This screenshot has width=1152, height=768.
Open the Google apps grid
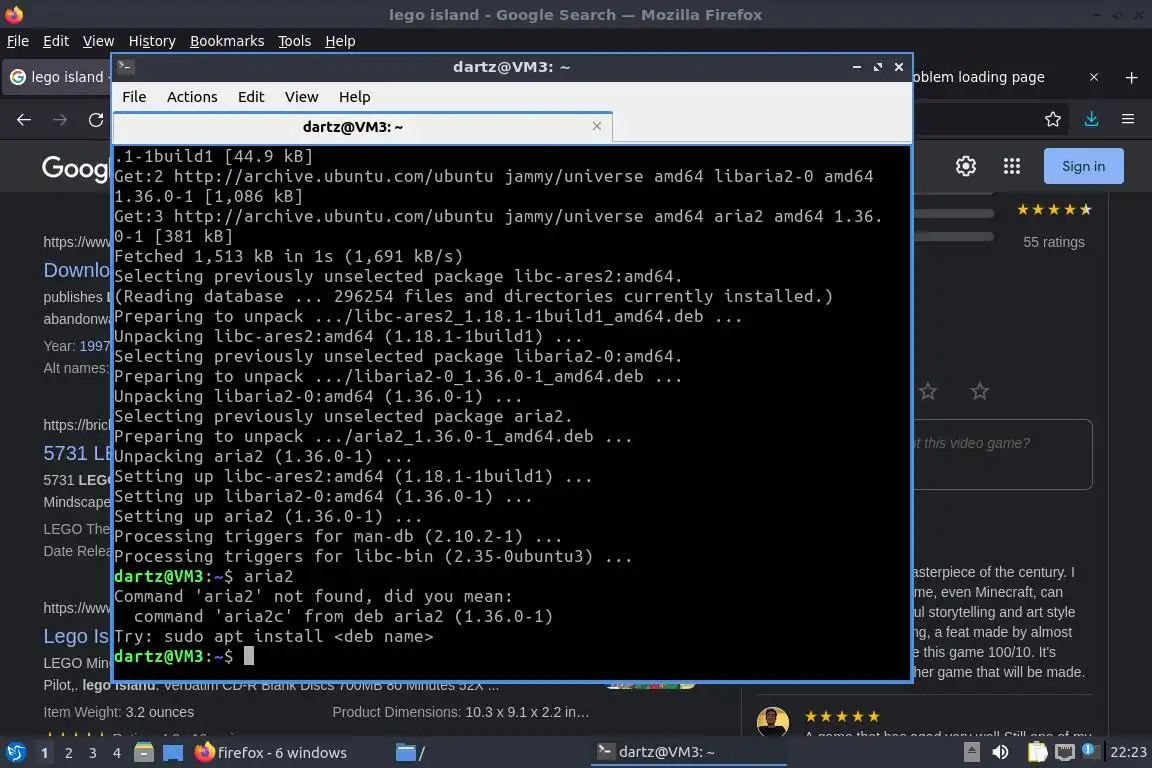coord(1012,166)
